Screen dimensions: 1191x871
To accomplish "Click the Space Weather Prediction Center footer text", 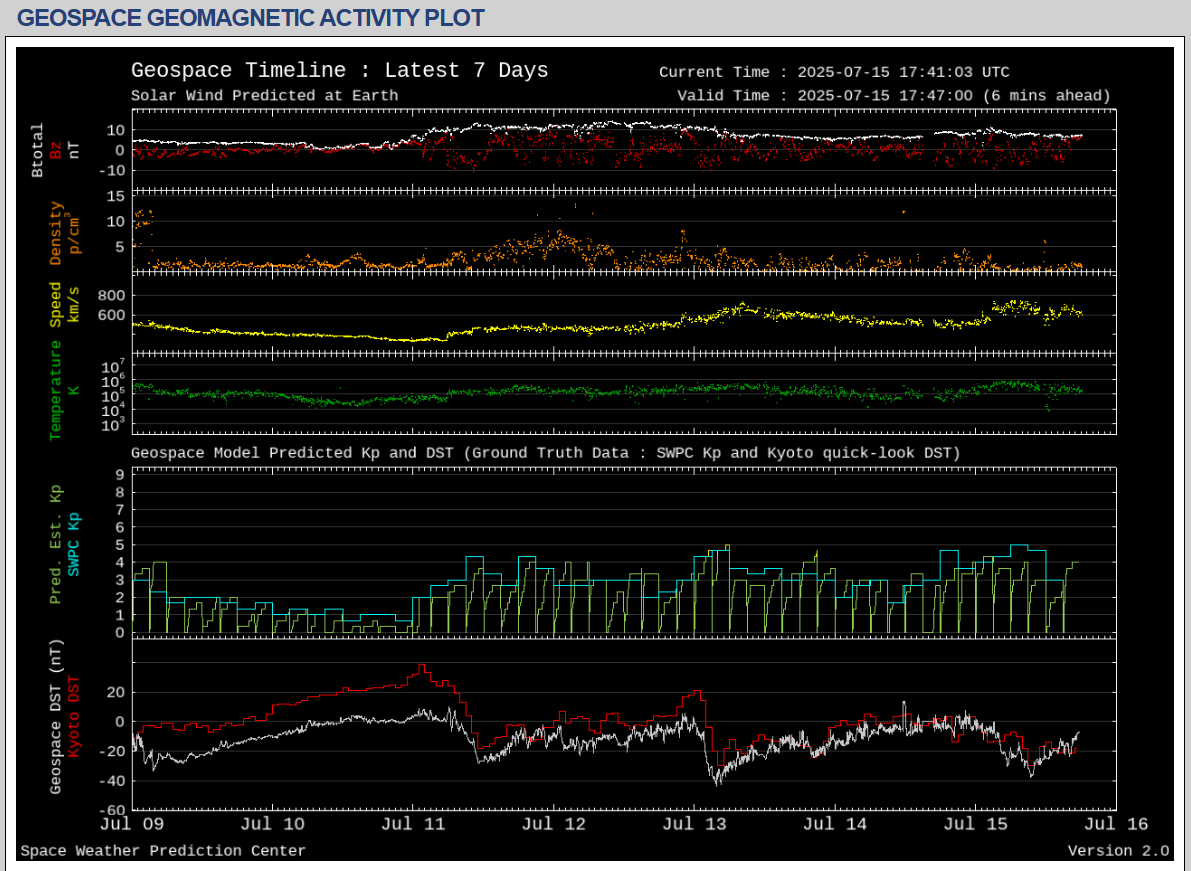I will tap(163, 851).
